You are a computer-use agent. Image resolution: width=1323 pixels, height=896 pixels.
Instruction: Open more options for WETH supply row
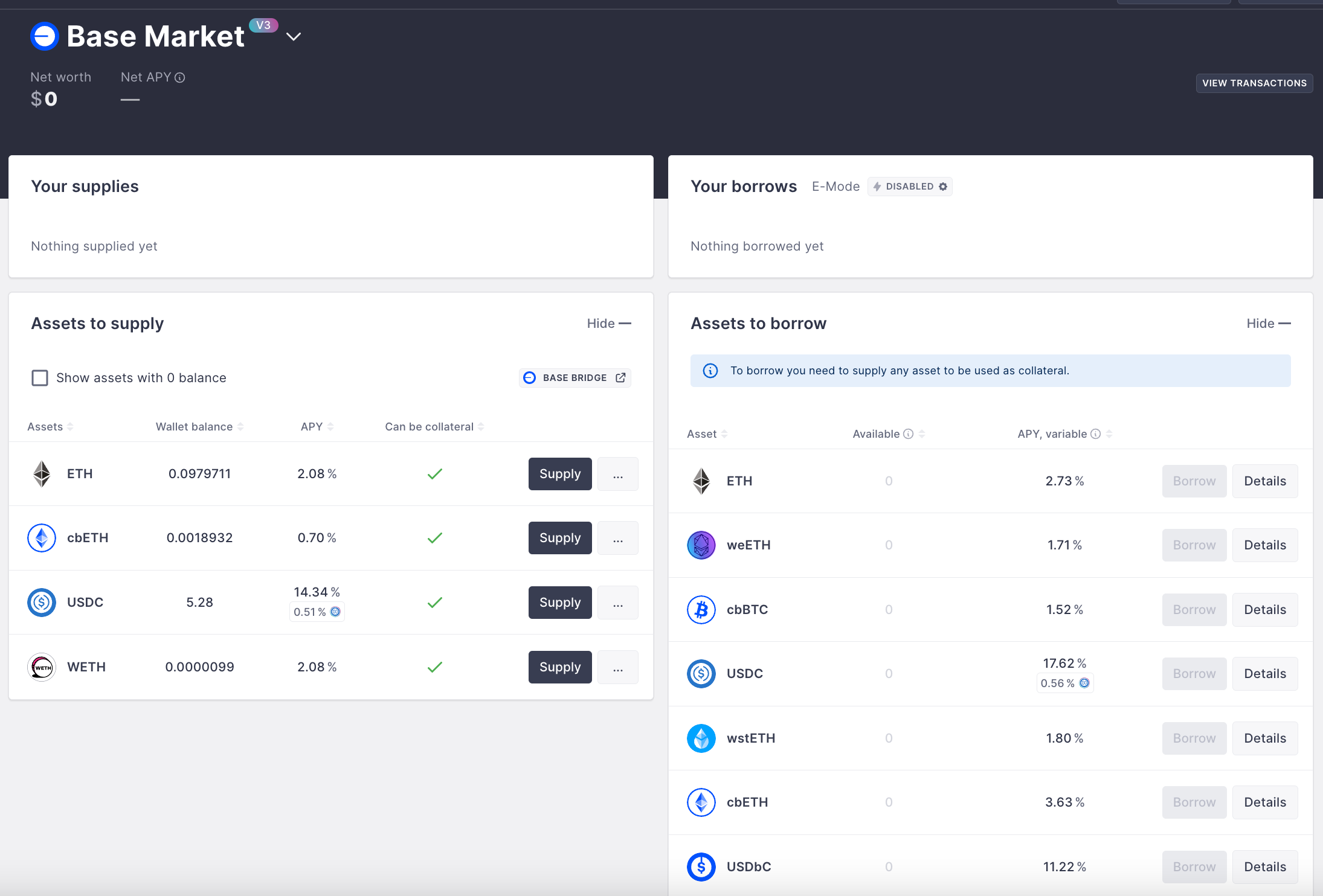(x=618, y=667)
